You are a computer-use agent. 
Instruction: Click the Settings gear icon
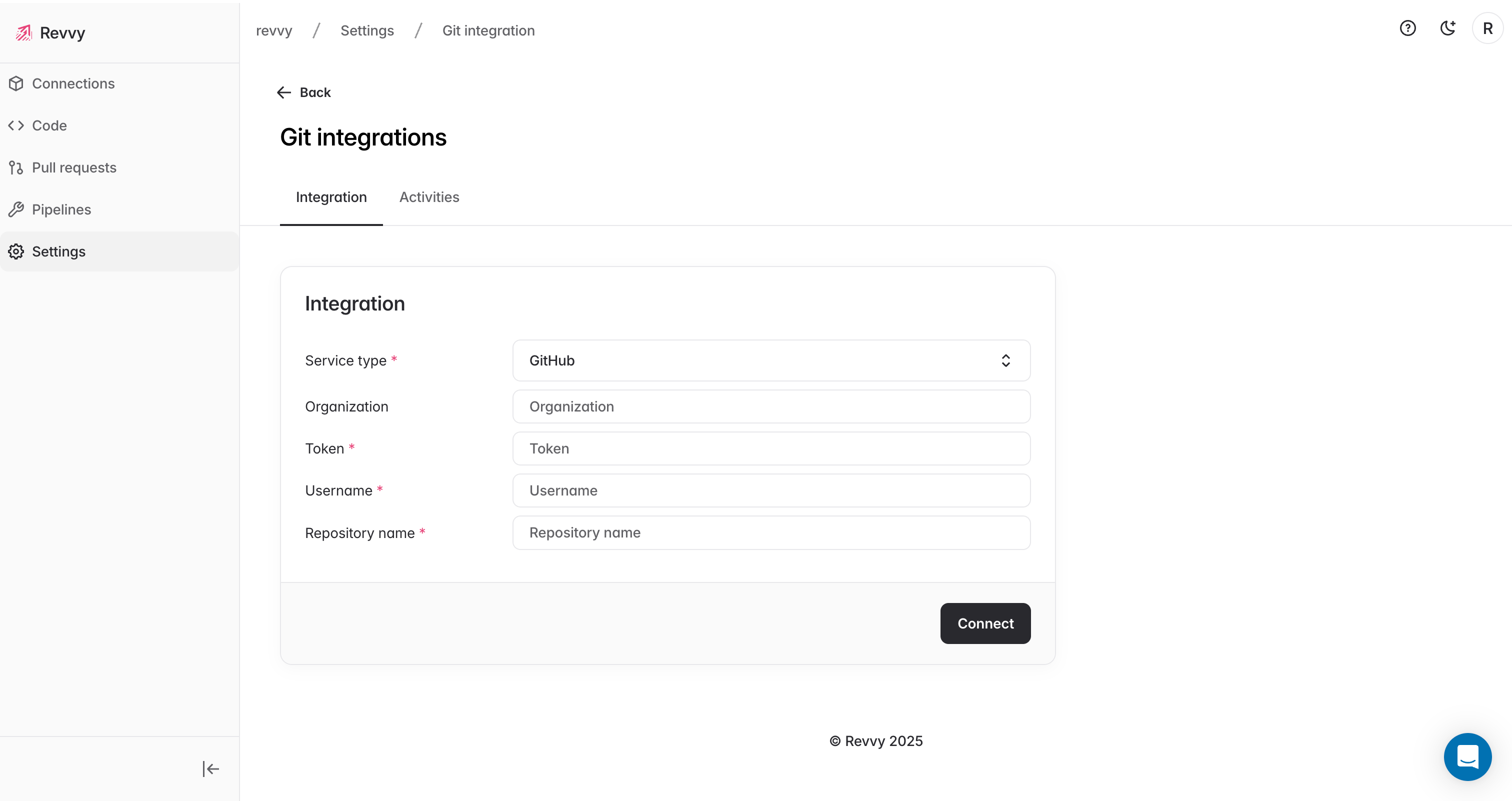click(16, 251)
